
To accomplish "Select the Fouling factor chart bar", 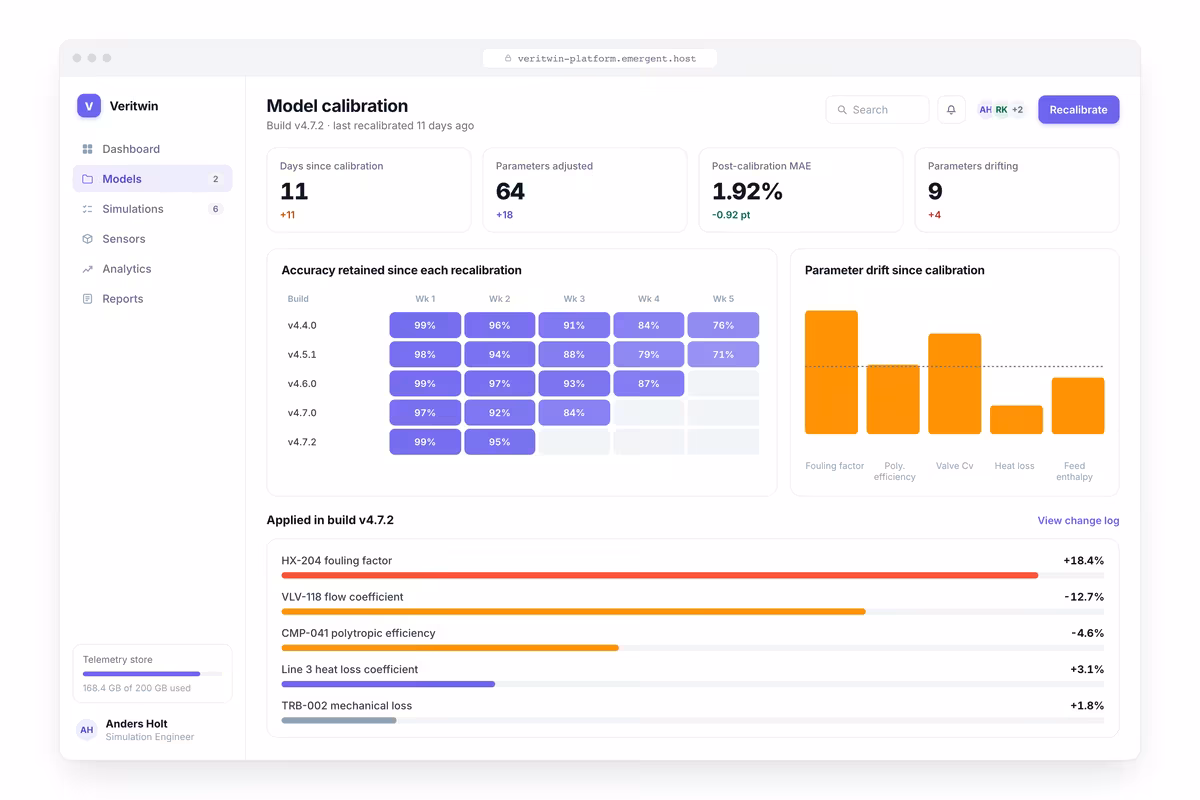I will [831, 372].
